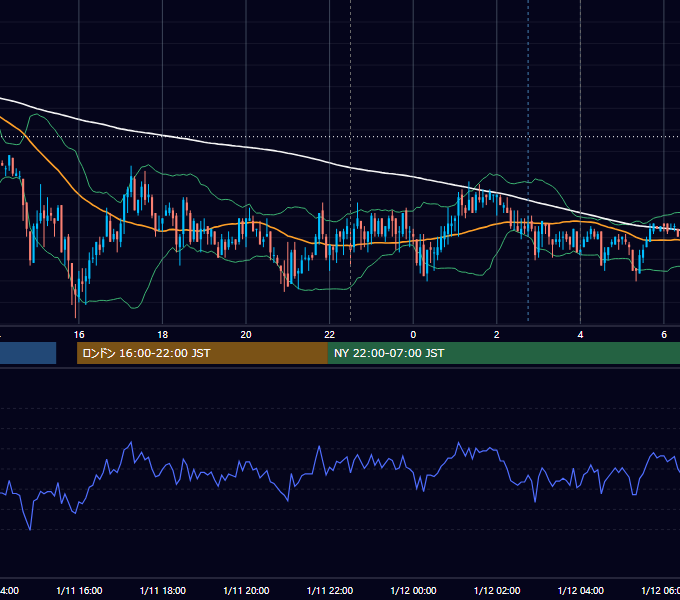This screenshot has height=600, width=680.
Task: Click the 2 hour label on upper axis
Action: coord(497,335)
